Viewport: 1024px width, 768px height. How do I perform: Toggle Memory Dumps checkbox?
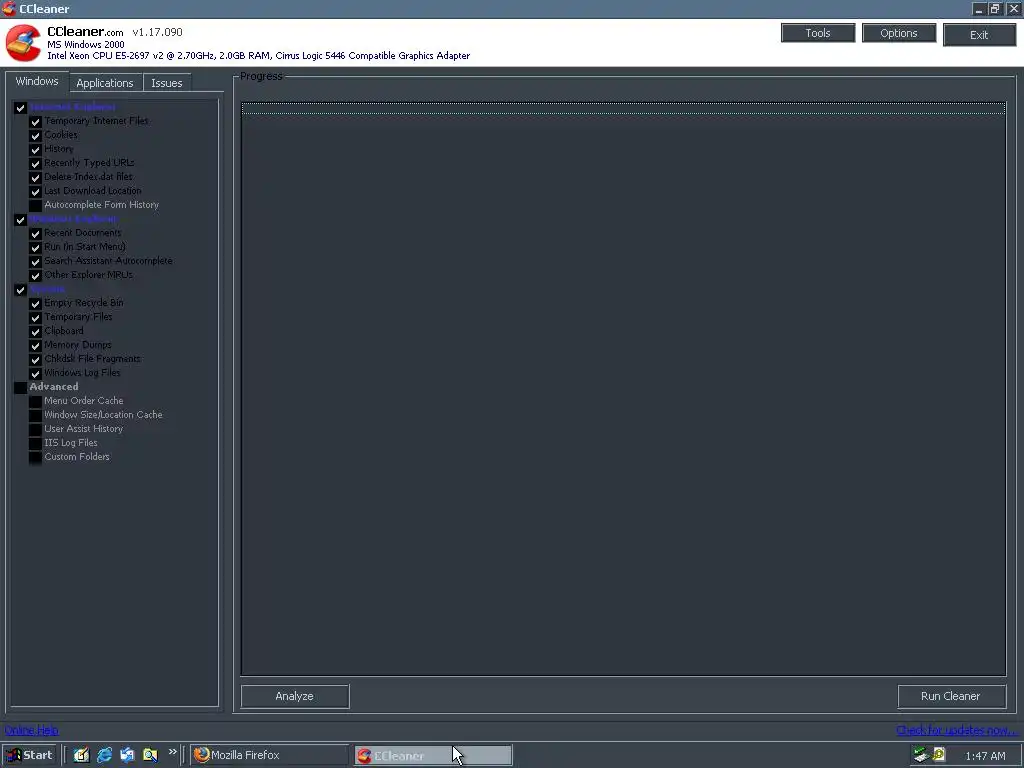35,345
